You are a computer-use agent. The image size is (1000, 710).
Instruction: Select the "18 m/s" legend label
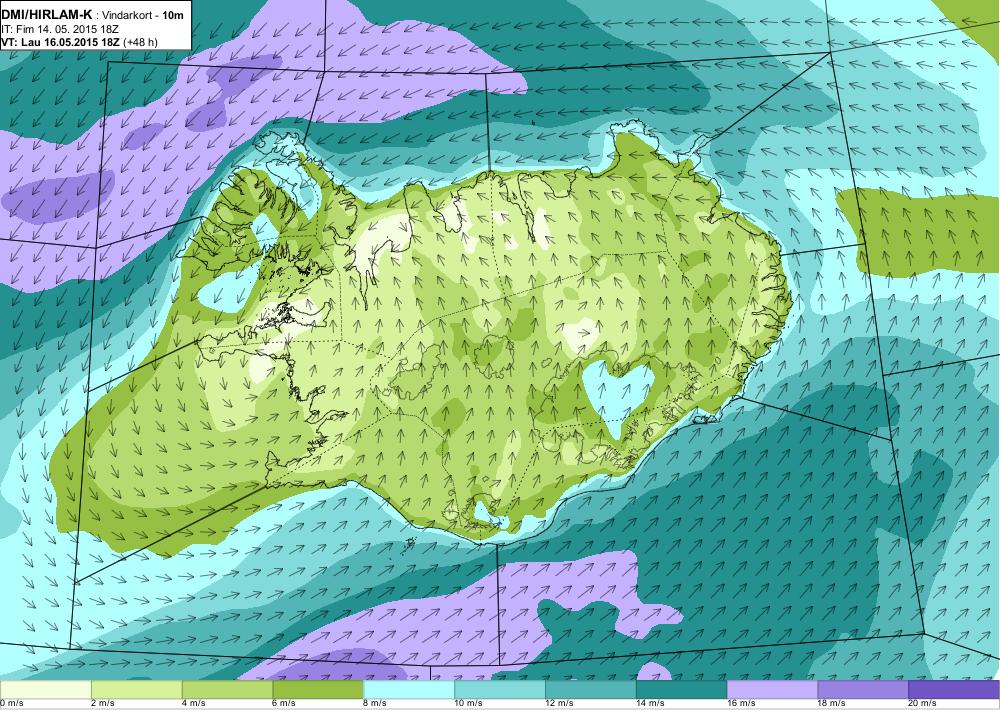pyautogui.click(x=832, y=704)
